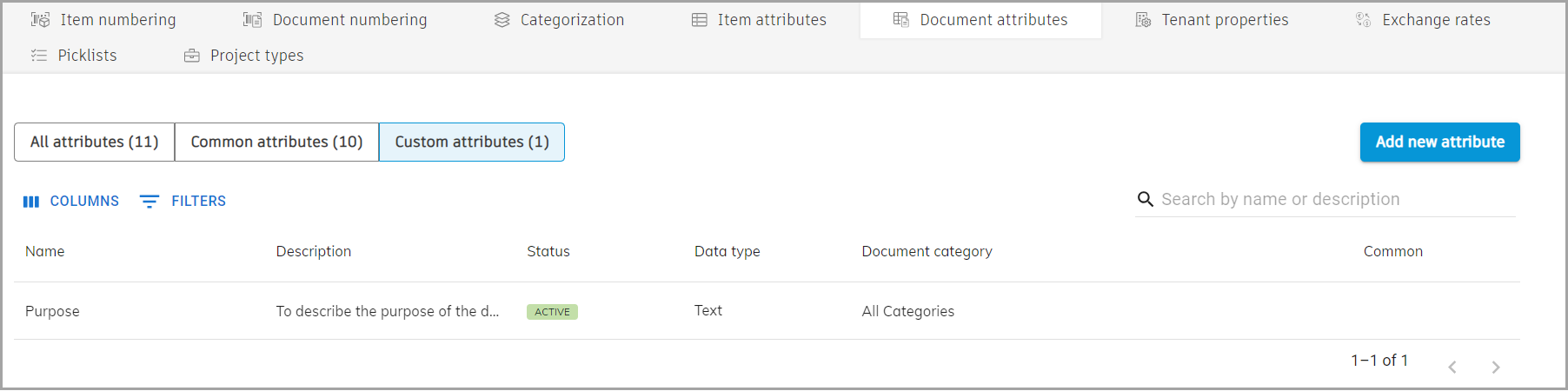This screenshot has height=391, width=1568.
Task: Select Custom attributes (1) filter
Action: click(x=472, y=142)
